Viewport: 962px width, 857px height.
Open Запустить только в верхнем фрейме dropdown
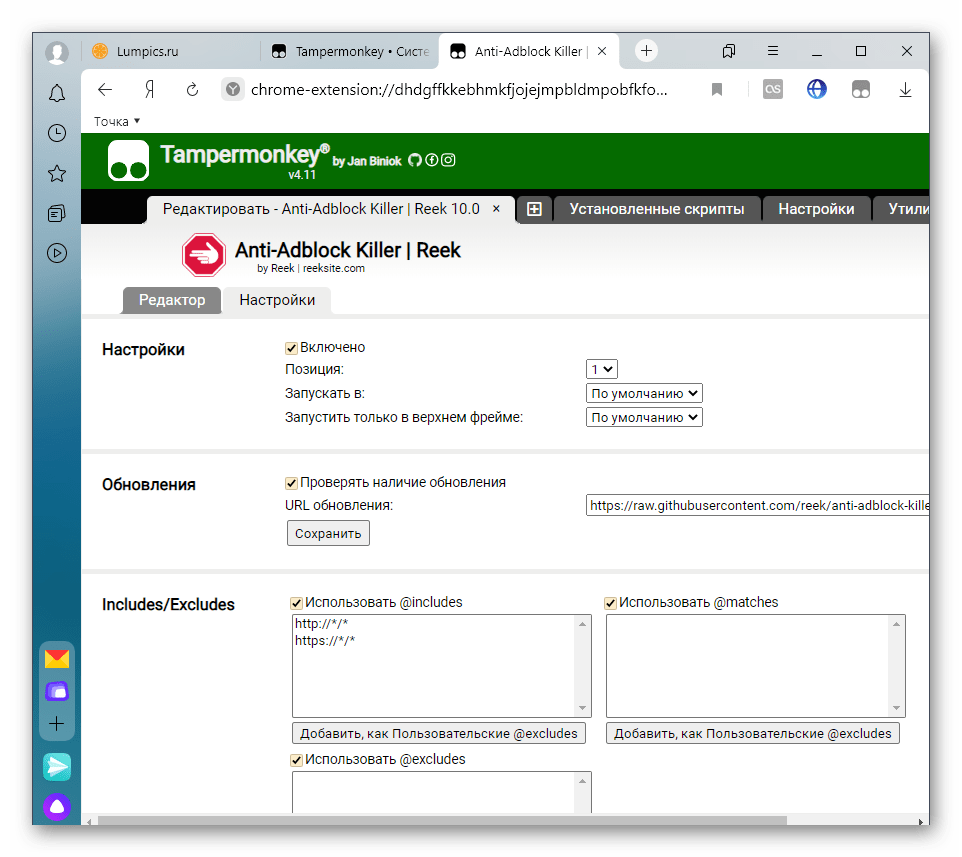pos(644,418)
